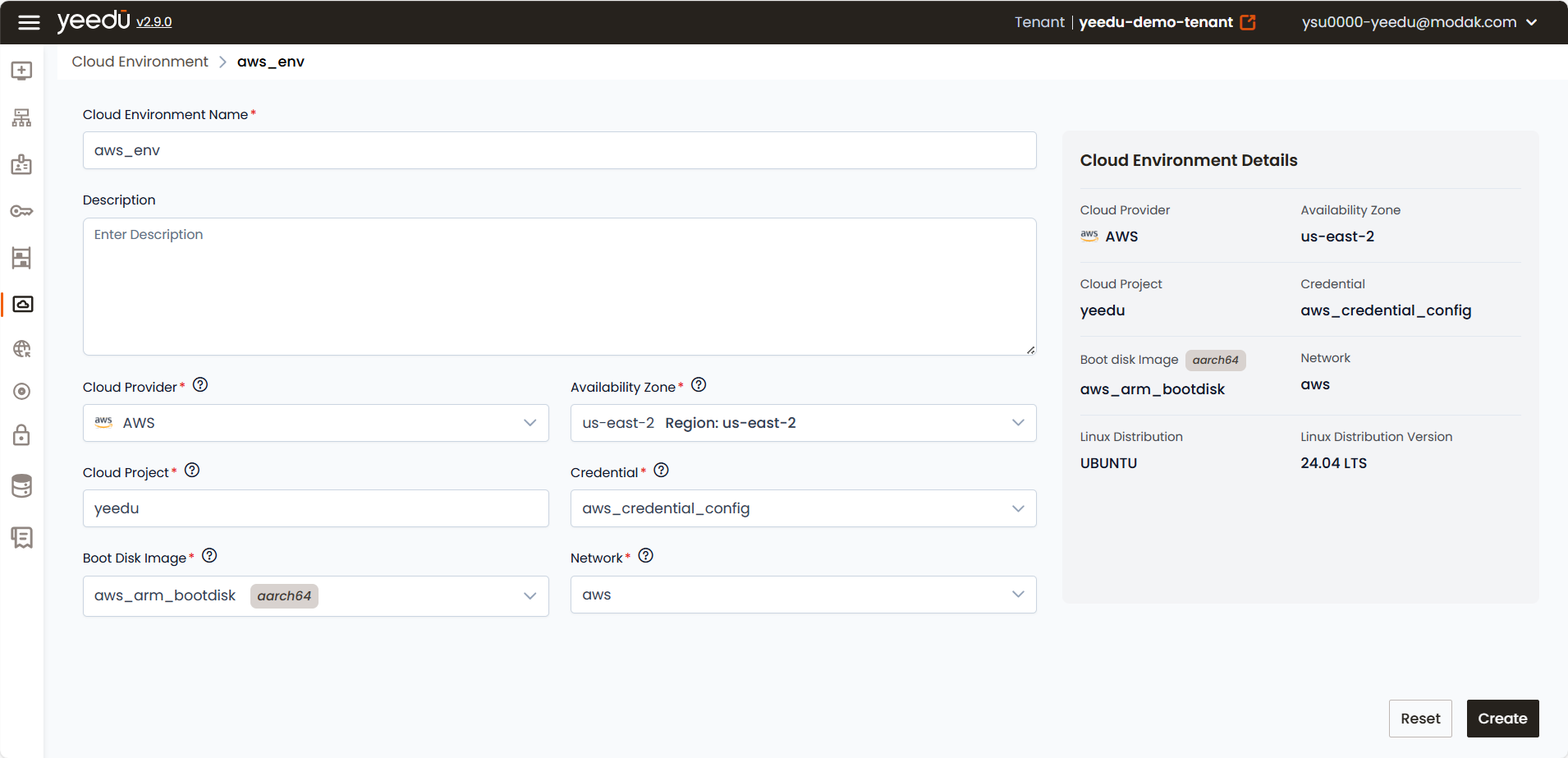
Task: Open the key credentials sidebar icon
Action: (x=22, y=211)
